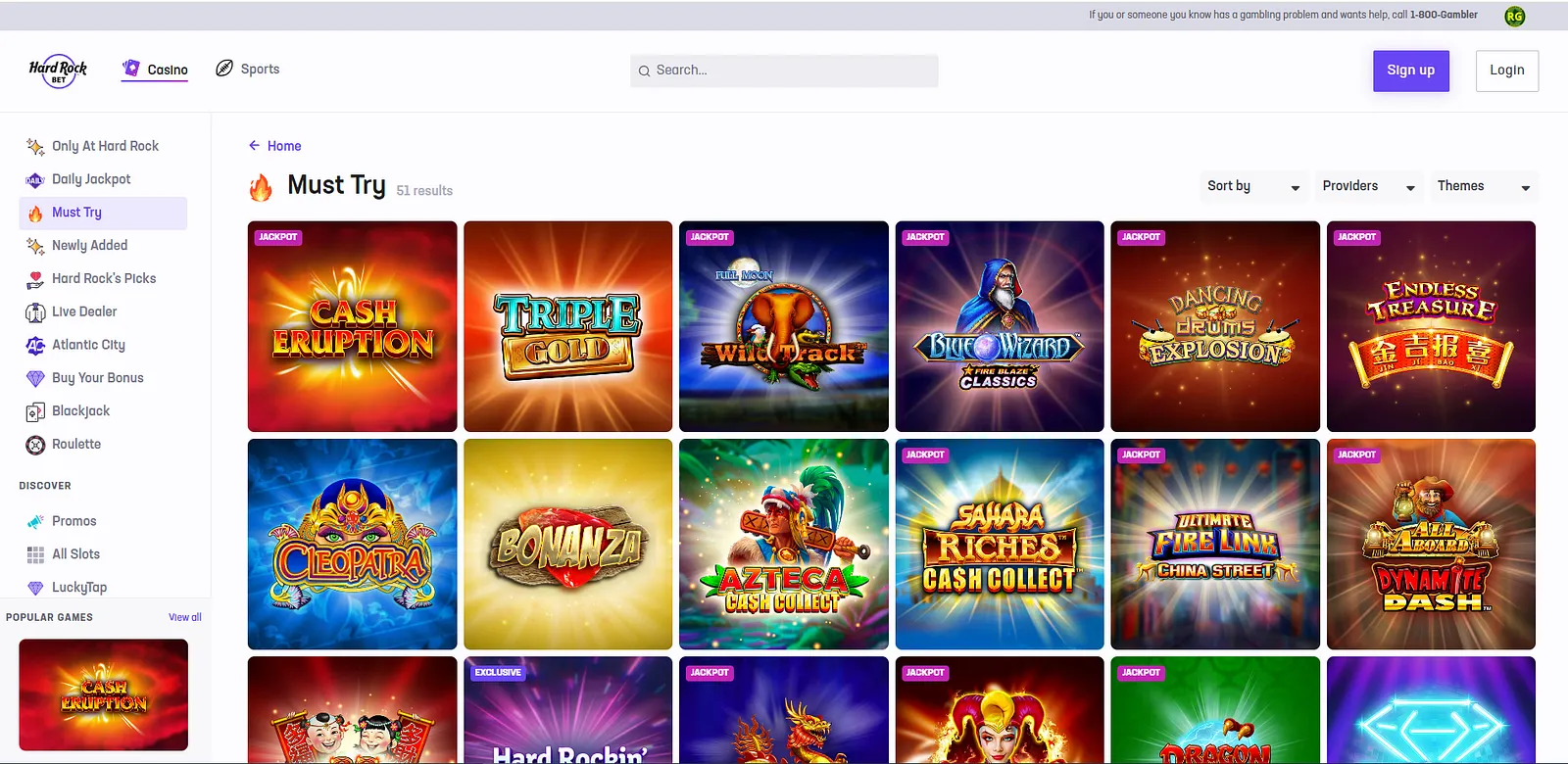This screenshot has height=764, width=1568.
Task: Open the Providers filter dropdown
Action: click(x=1369, y=186)
